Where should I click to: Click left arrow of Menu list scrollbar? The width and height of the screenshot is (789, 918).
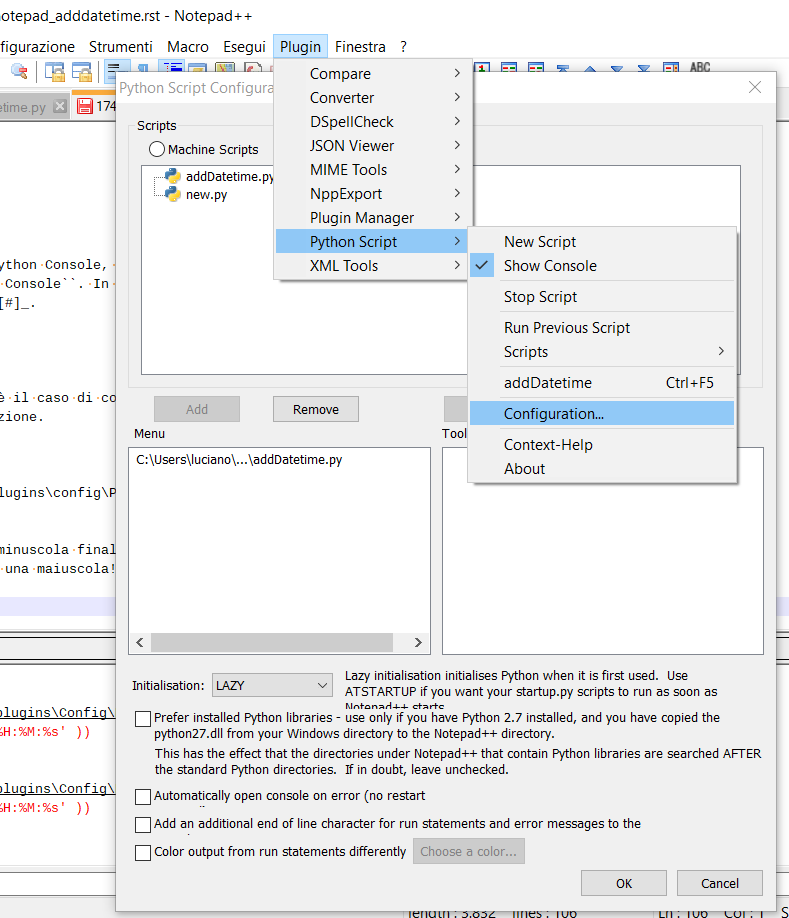point(140,642)
